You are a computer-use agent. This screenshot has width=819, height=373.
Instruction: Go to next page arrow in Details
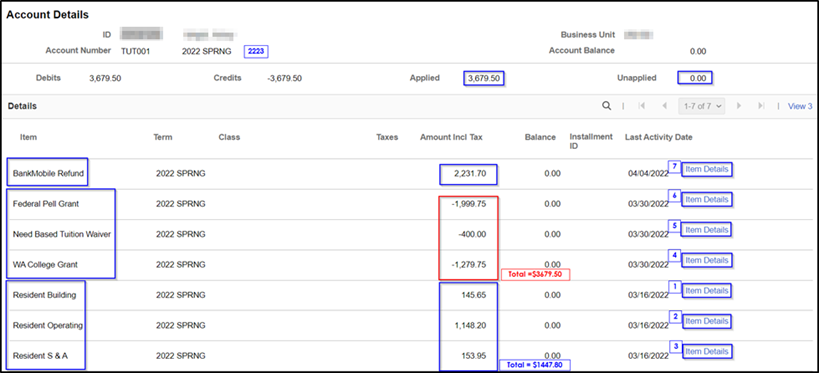[739, 106]
